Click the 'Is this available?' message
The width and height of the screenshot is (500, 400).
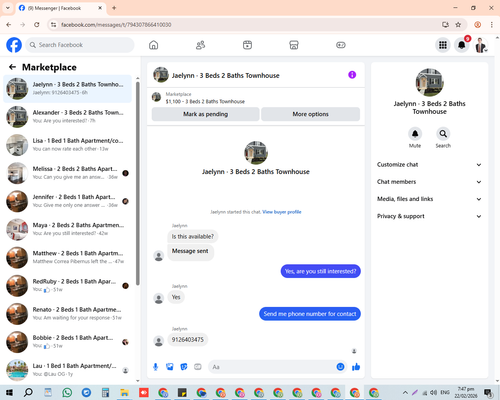pos(193,236)
